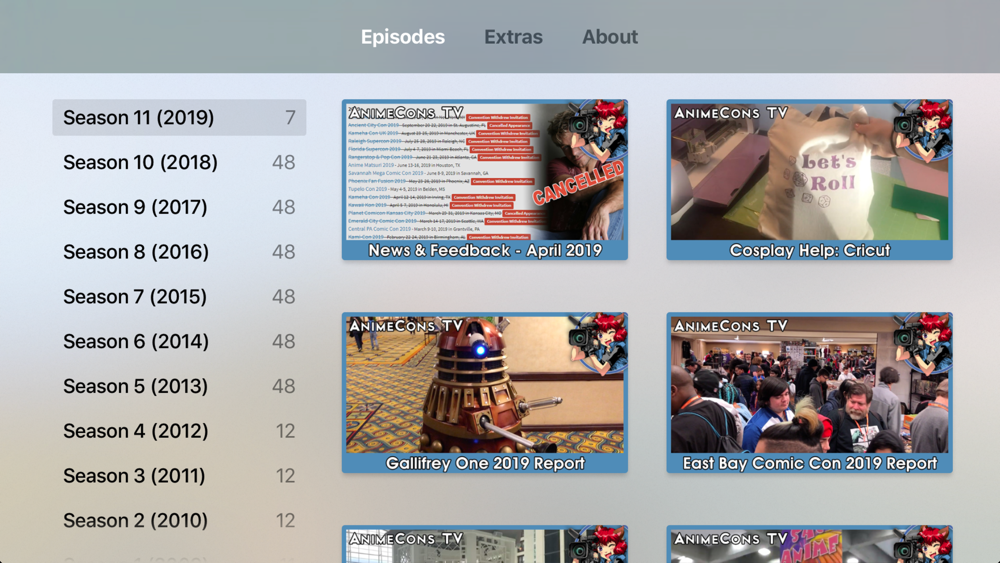The width and height of the screenshot is (1000, 563).
Task: Choose Season 8 (2016)
Action: tap(179, 251)
